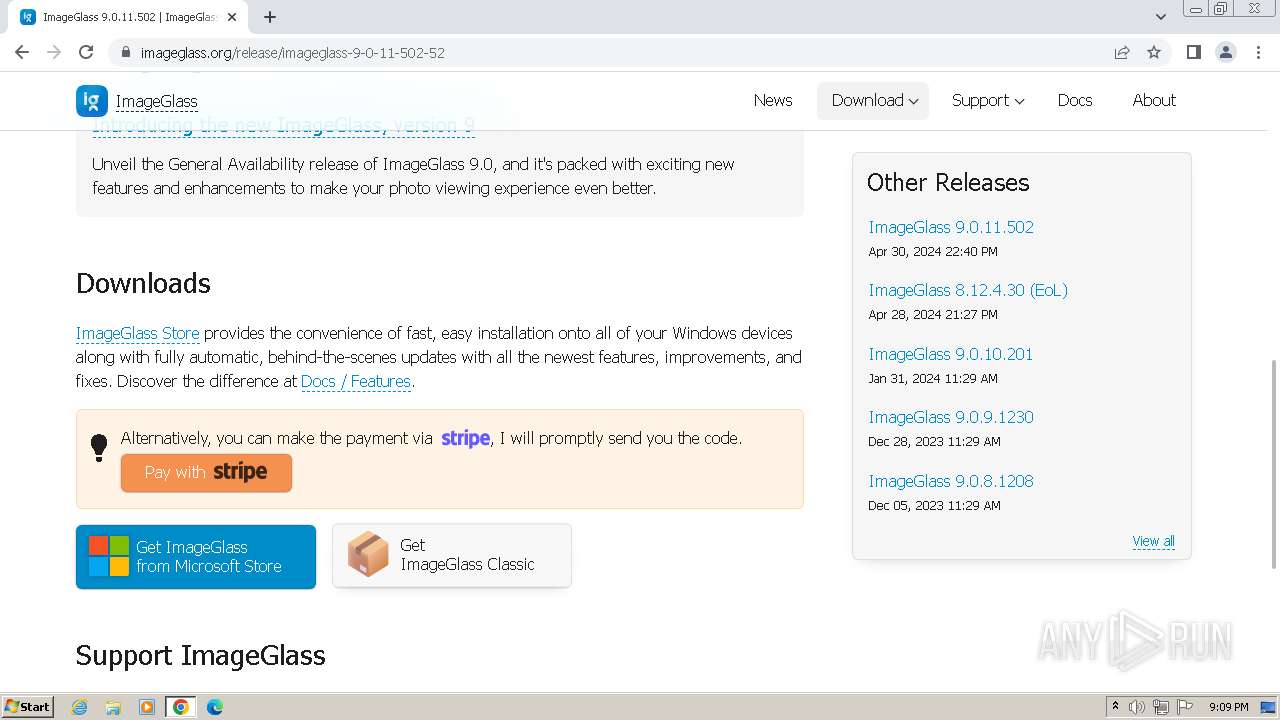This screenshot has height=720, width=1280.
Task: Click the package box icon for Classic
Action: 368,554
